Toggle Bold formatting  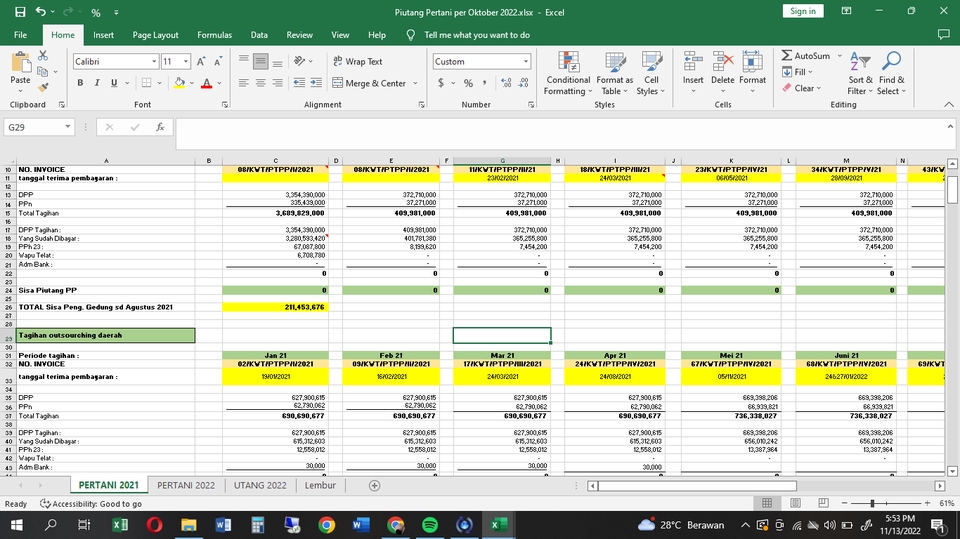(x=80, y=83)
